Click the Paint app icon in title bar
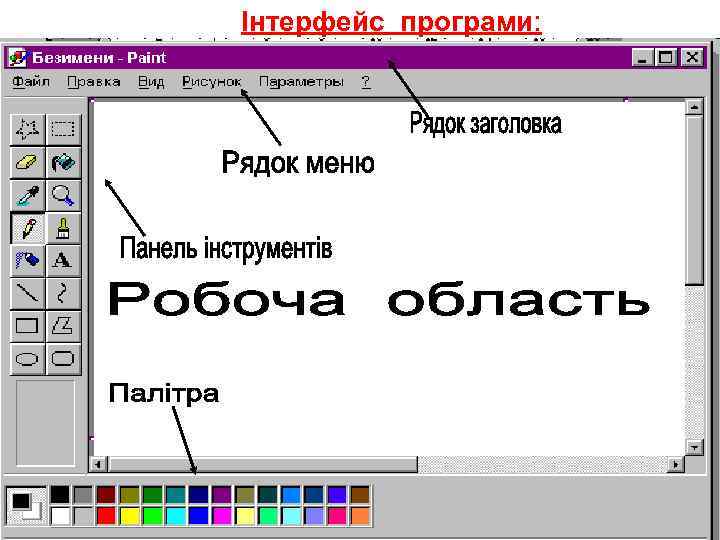The image size is (720, 540). click(x=18, y=58)
